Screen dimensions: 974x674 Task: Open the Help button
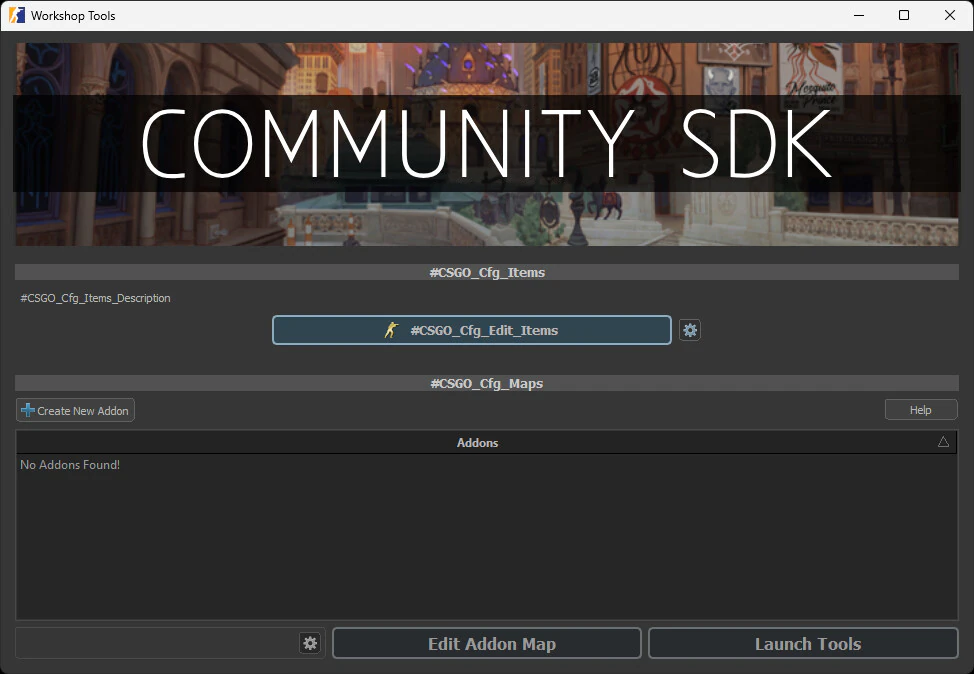(920, 410)
